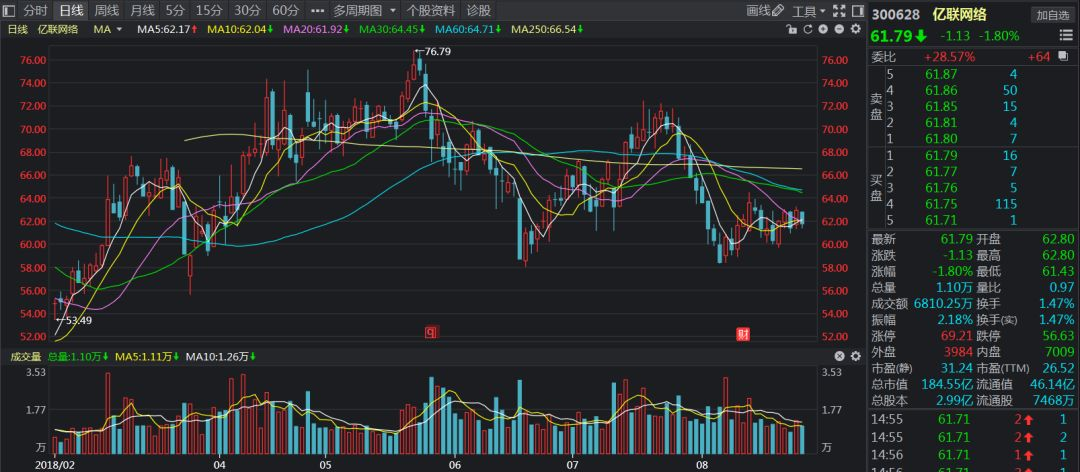
Task: Click the red Q event marker
Action: tap(430, 334)
